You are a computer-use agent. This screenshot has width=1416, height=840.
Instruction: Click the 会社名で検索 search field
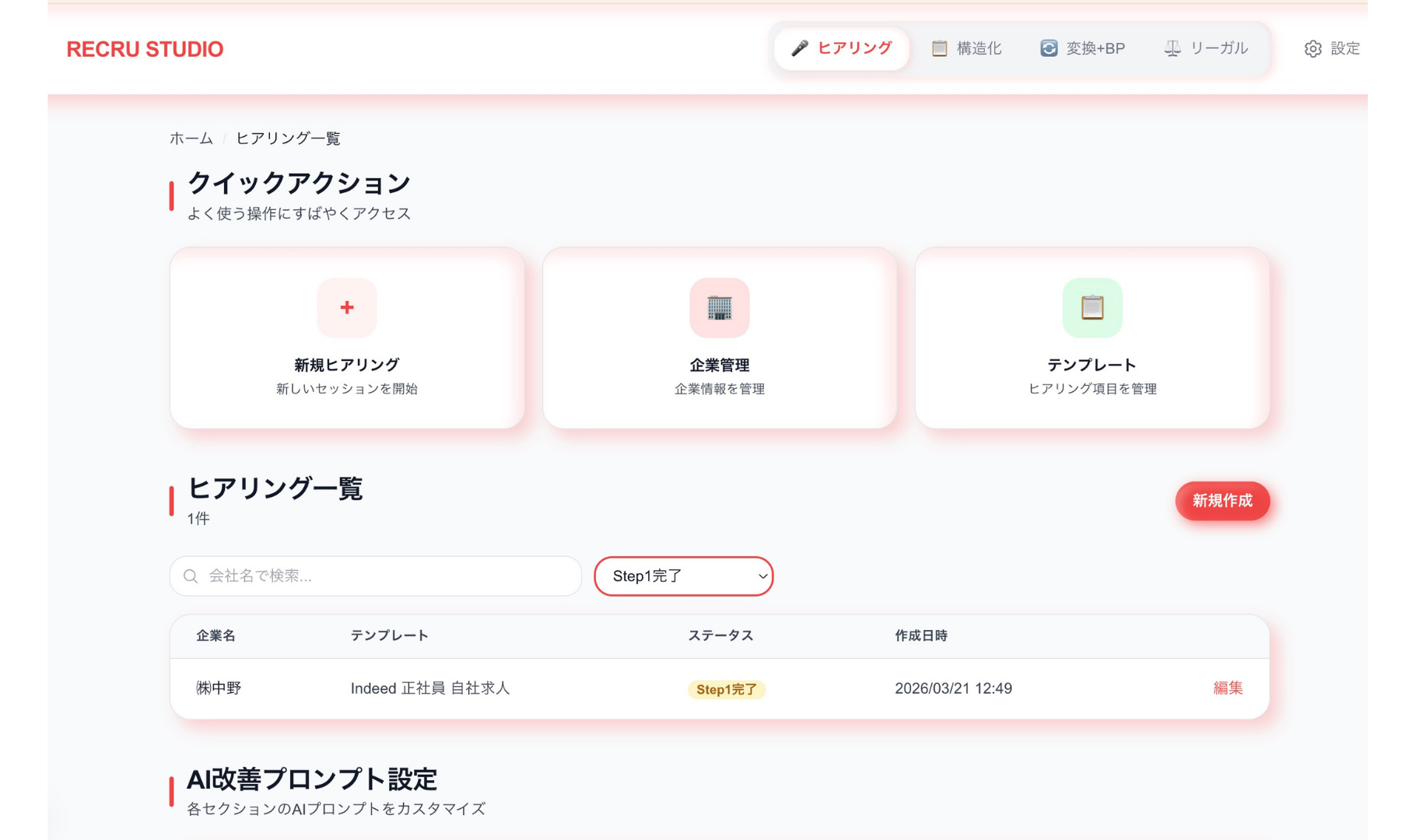pyautogui.click(x=373, y=576)
